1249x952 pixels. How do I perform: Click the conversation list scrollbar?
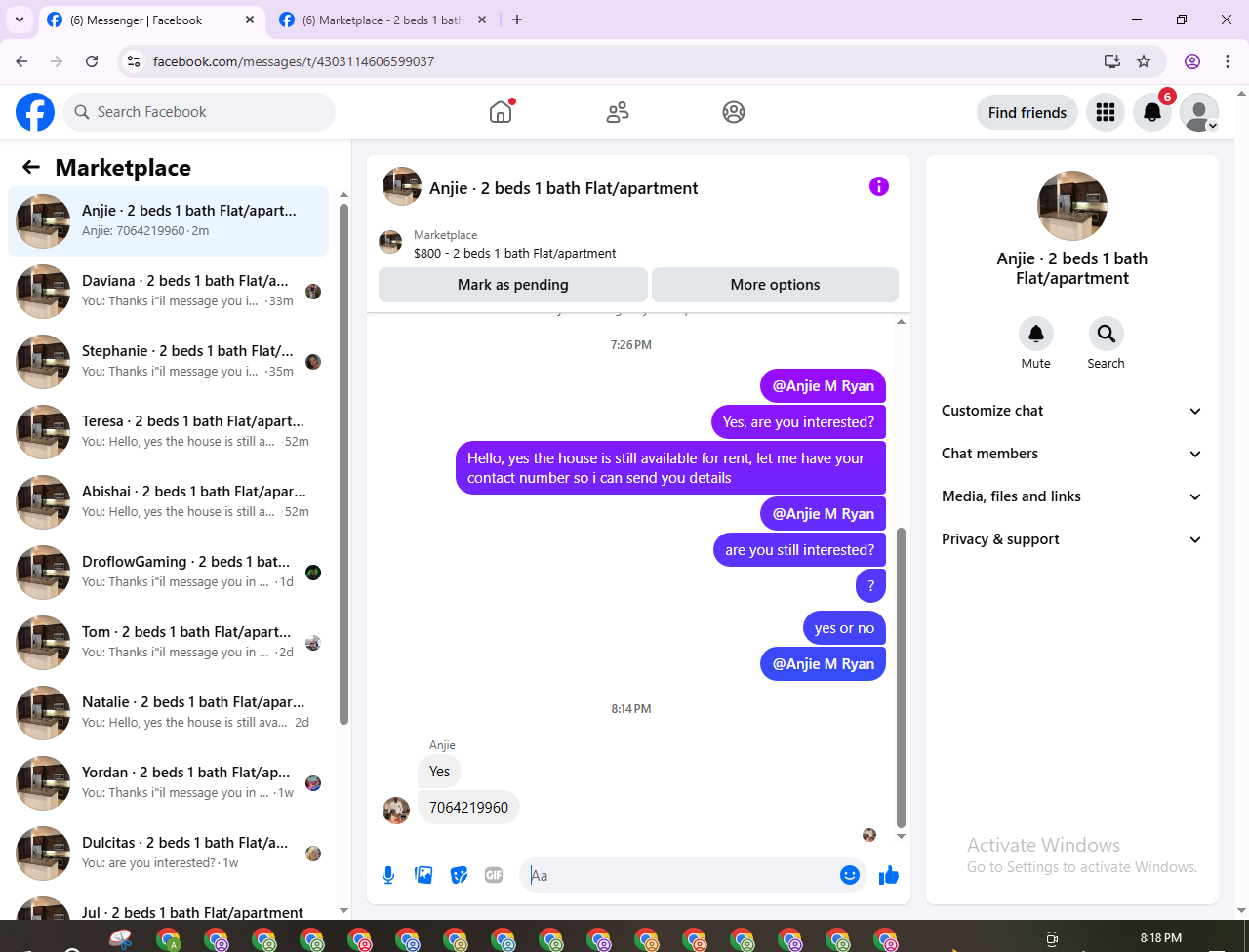pyautogui.click(x=343, y=463)
